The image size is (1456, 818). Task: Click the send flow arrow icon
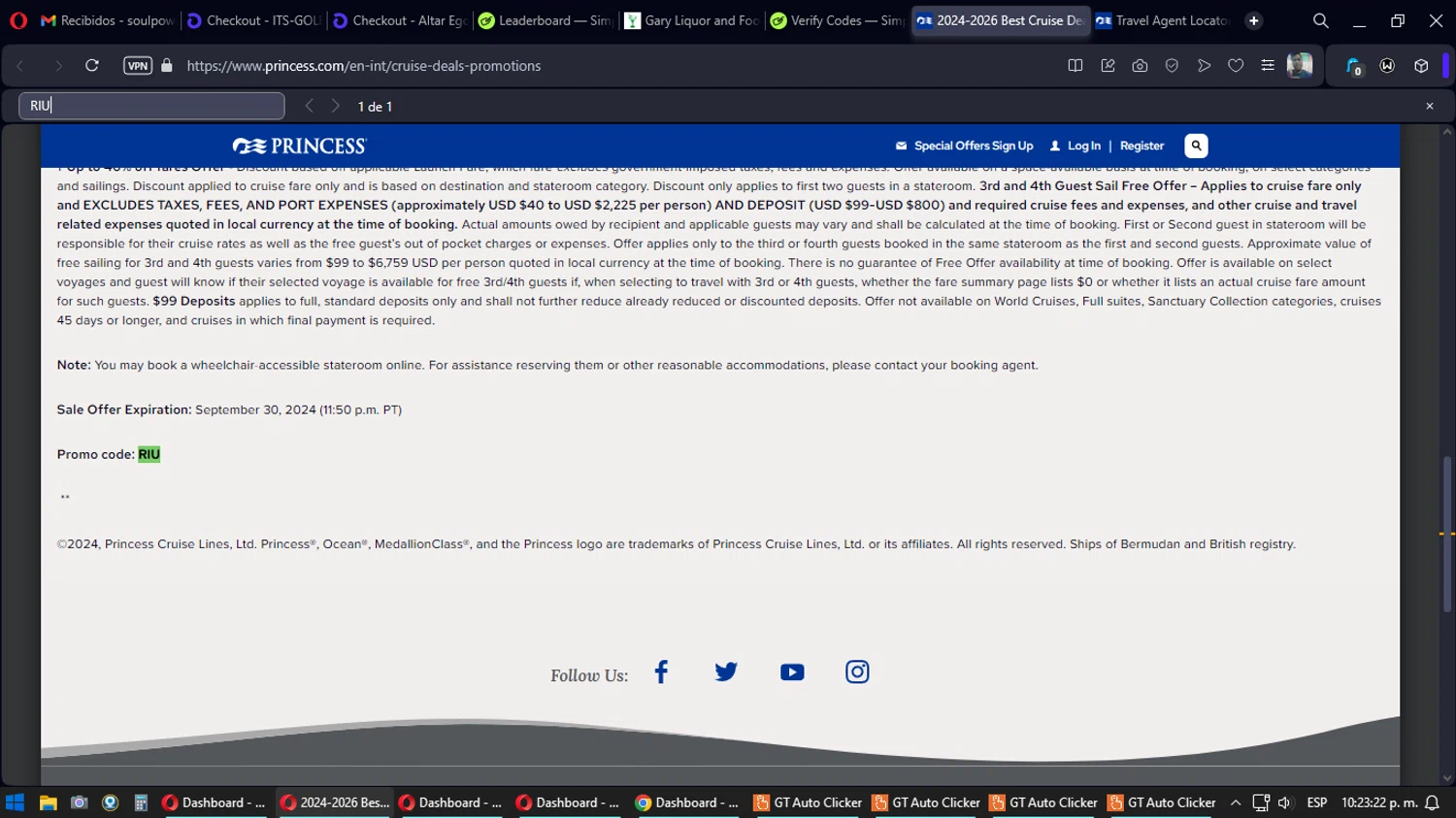pyautogui.click(x=1204, y=66)
